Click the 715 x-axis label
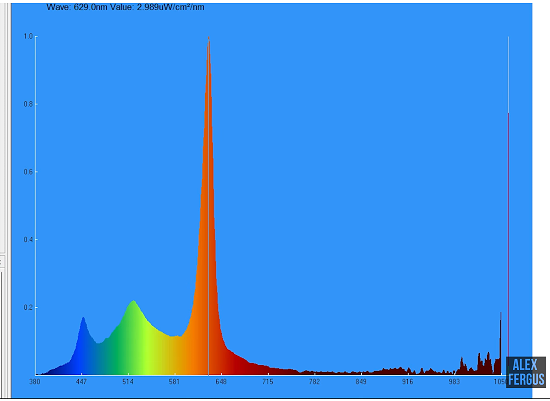The height and width of the screenshot is (401, 550). click(x=267, y=382)
